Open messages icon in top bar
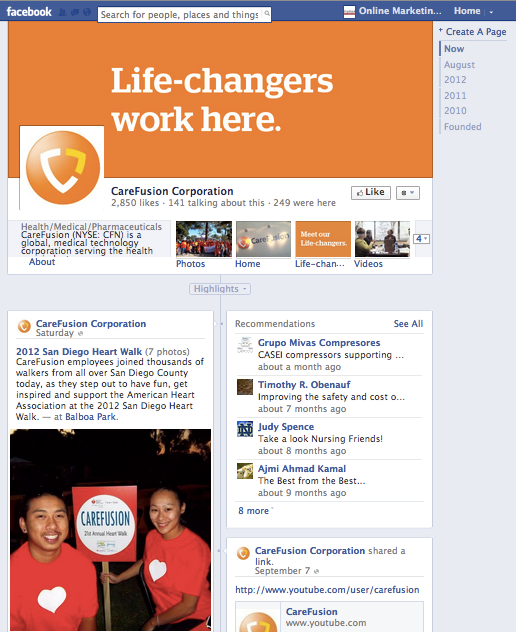 [x=75, y=12]
